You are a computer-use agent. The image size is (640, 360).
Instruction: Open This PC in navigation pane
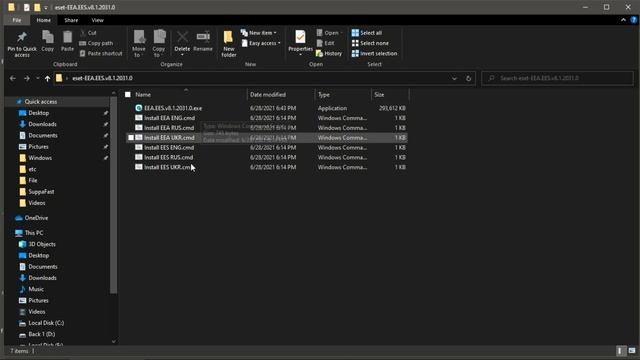coord(34,233)
